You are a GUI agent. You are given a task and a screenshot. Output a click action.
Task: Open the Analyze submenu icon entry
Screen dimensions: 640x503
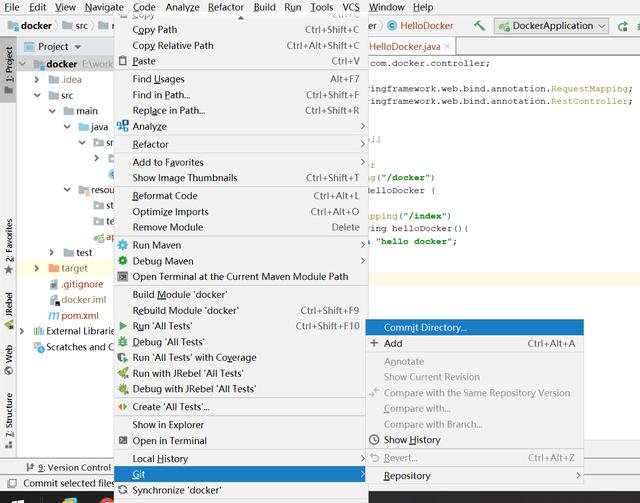pyautogui.click(x=241, y=127)
